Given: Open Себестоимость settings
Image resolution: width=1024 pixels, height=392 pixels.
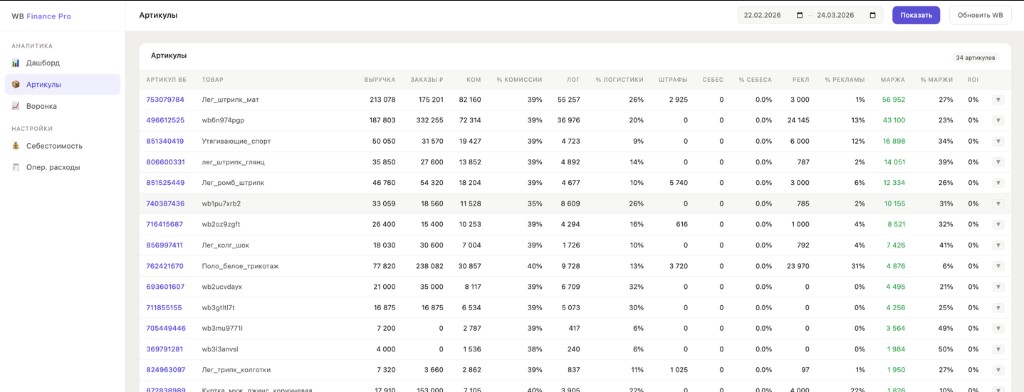Looking at the screenshot, I should pos(63,146).
